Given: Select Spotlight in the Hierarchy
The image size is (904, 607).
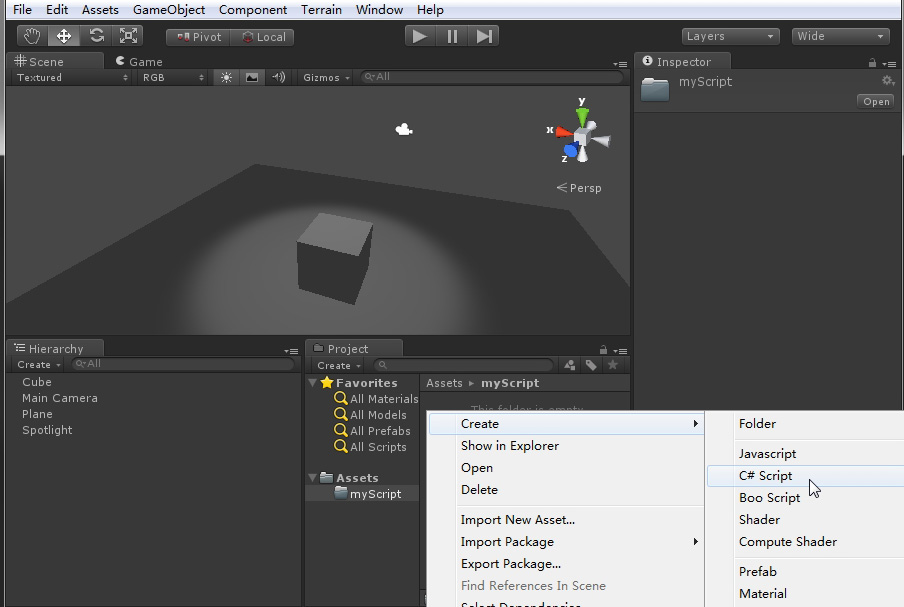Looking at the screenshot, I should [x=47, y=430].
